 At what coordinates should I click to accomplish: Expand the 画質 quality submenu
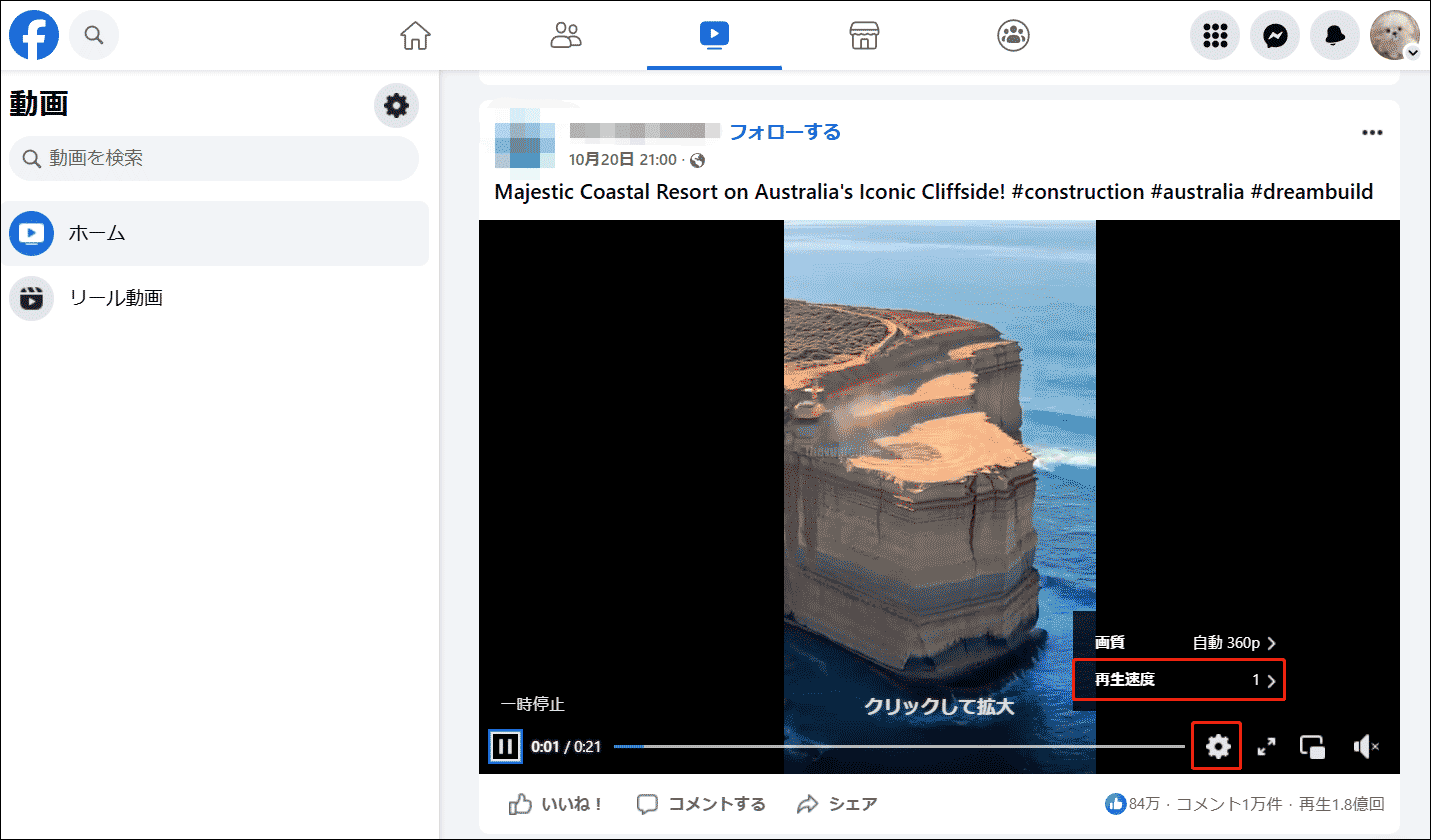[x=1178, y=642]
